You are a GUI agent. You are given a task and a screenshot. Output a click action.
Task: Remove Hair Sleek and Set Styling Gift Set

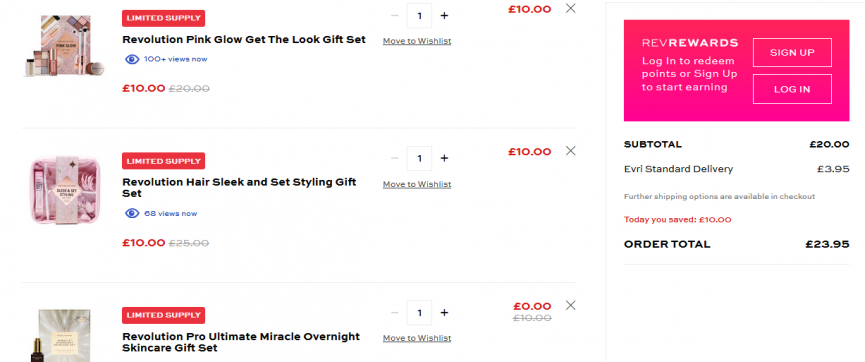570,151
